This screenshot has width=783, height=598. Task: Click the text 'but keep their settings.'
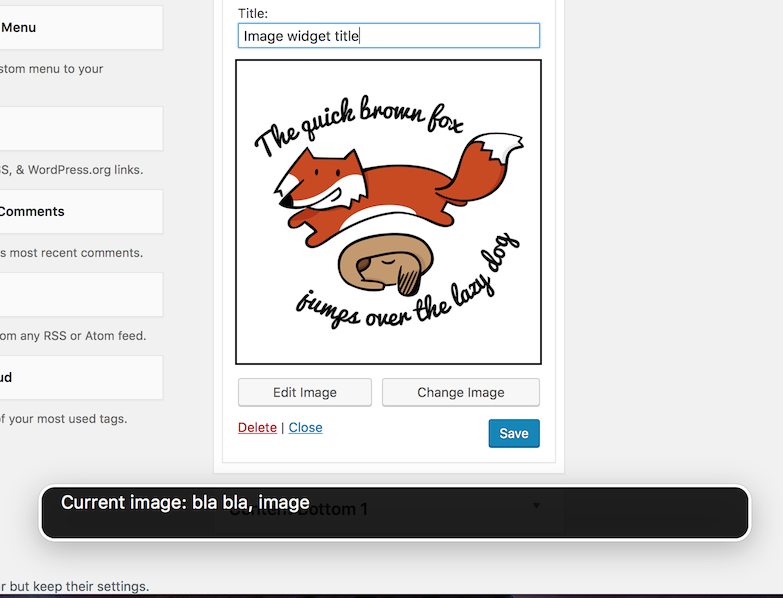79,586
